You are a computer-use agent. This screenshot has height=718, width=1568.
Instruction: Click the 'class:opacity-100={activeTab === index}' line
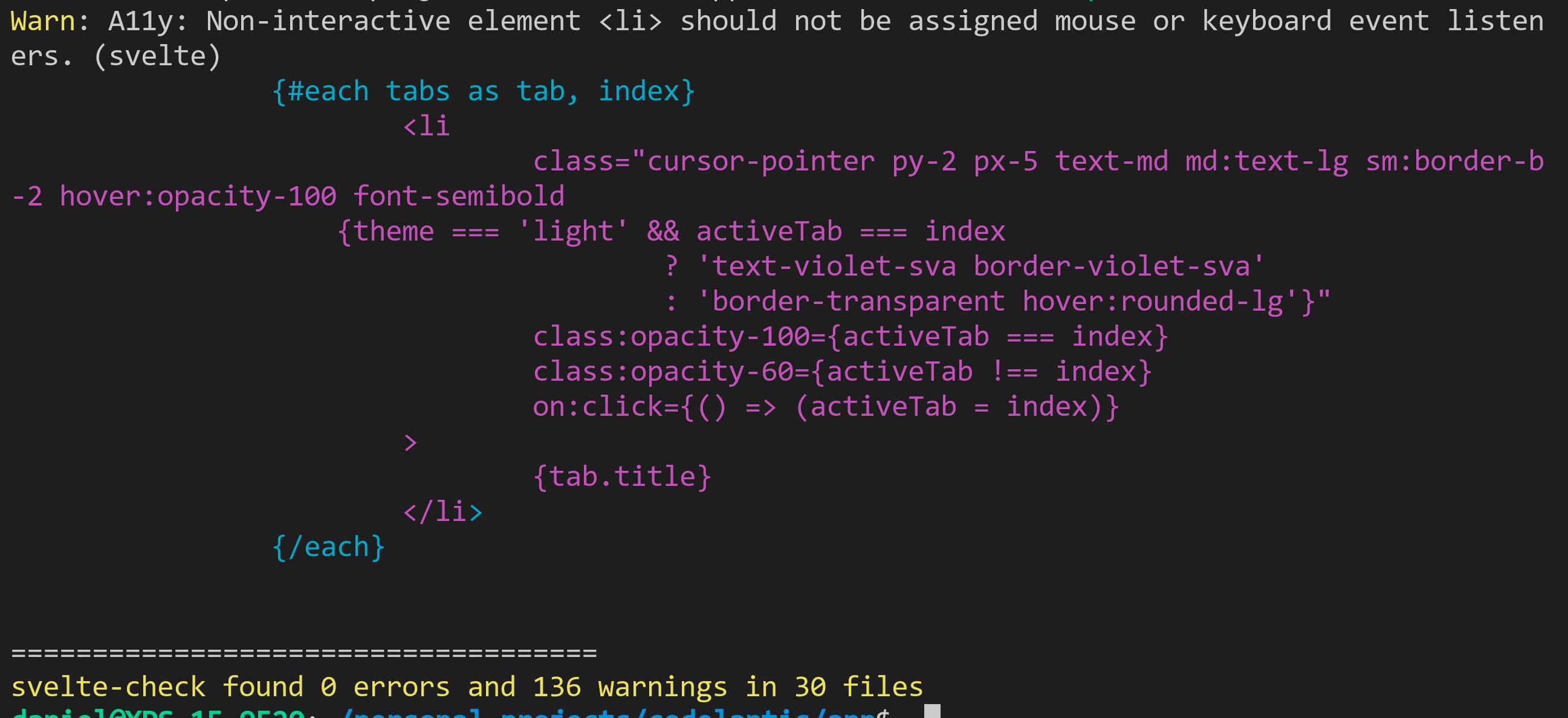[850, 336]
